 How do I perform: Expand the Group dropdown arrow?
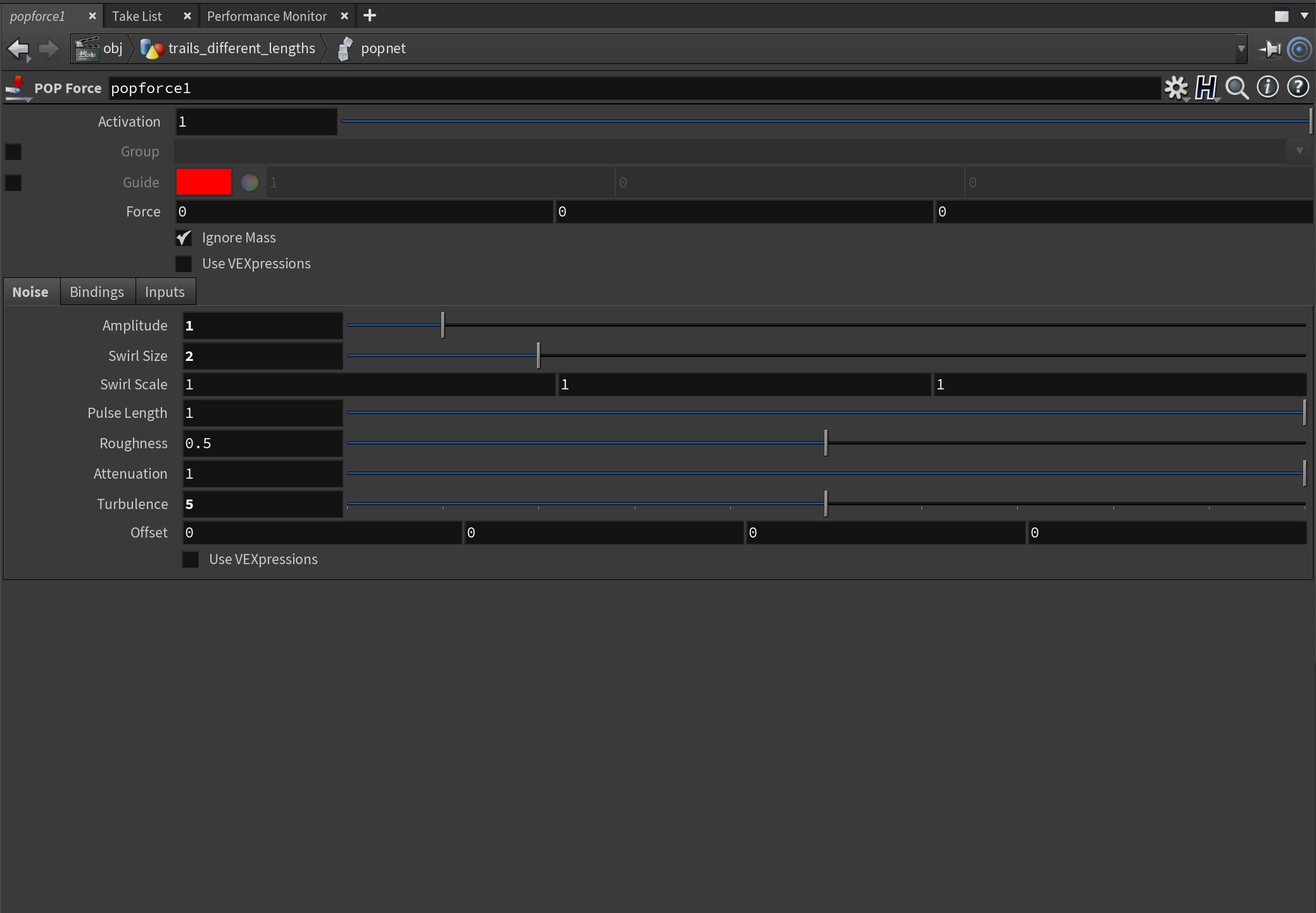(x=1299, y=151)
